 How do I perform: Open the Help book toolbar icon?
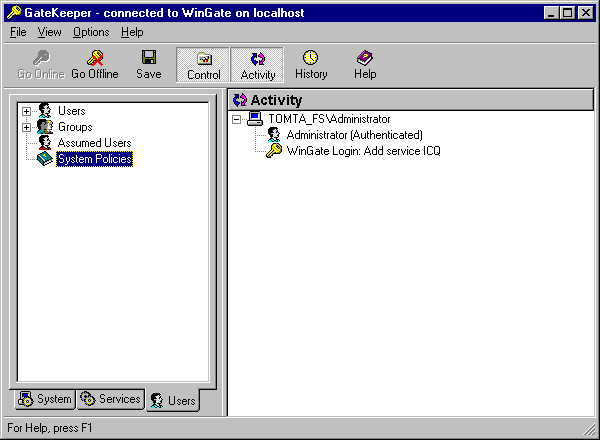[x=365, y=58]
